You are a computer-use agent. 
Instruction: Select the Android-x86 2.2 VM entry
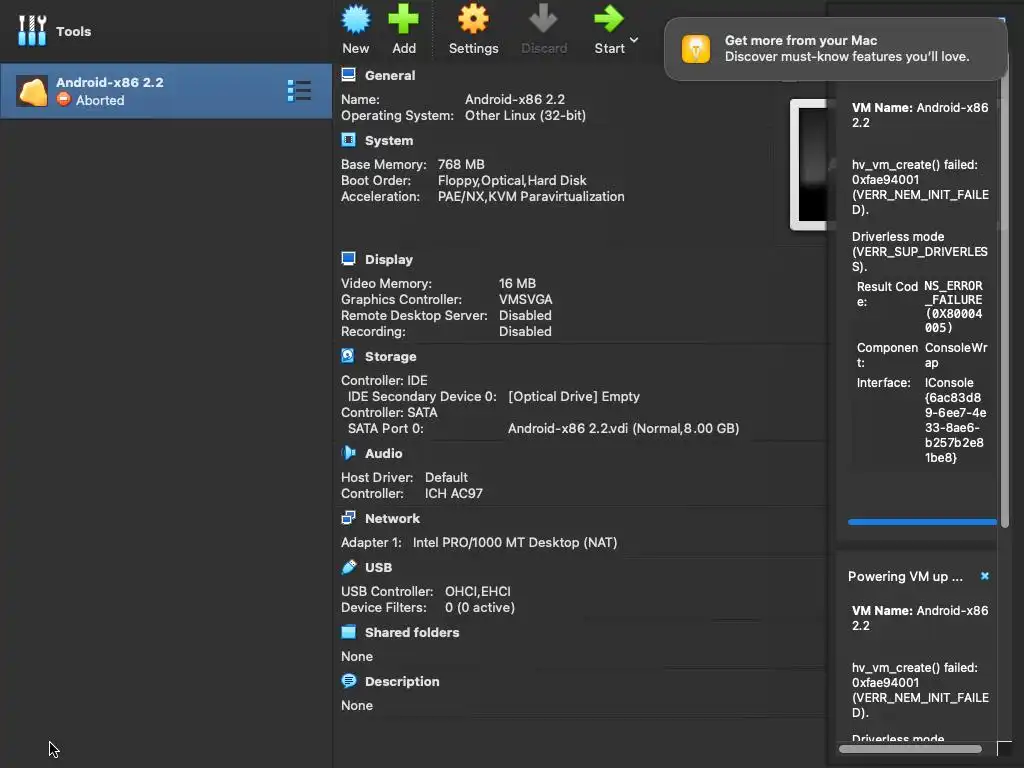tap(166, 91)
